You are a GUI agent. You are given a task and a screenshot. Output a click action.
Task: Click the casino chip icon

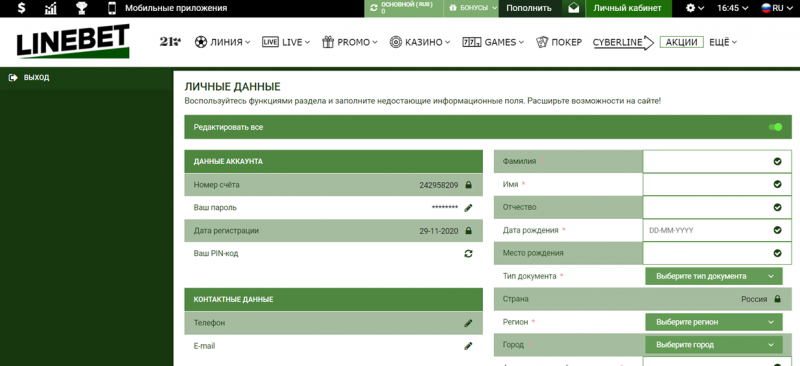tap(395, 42)
